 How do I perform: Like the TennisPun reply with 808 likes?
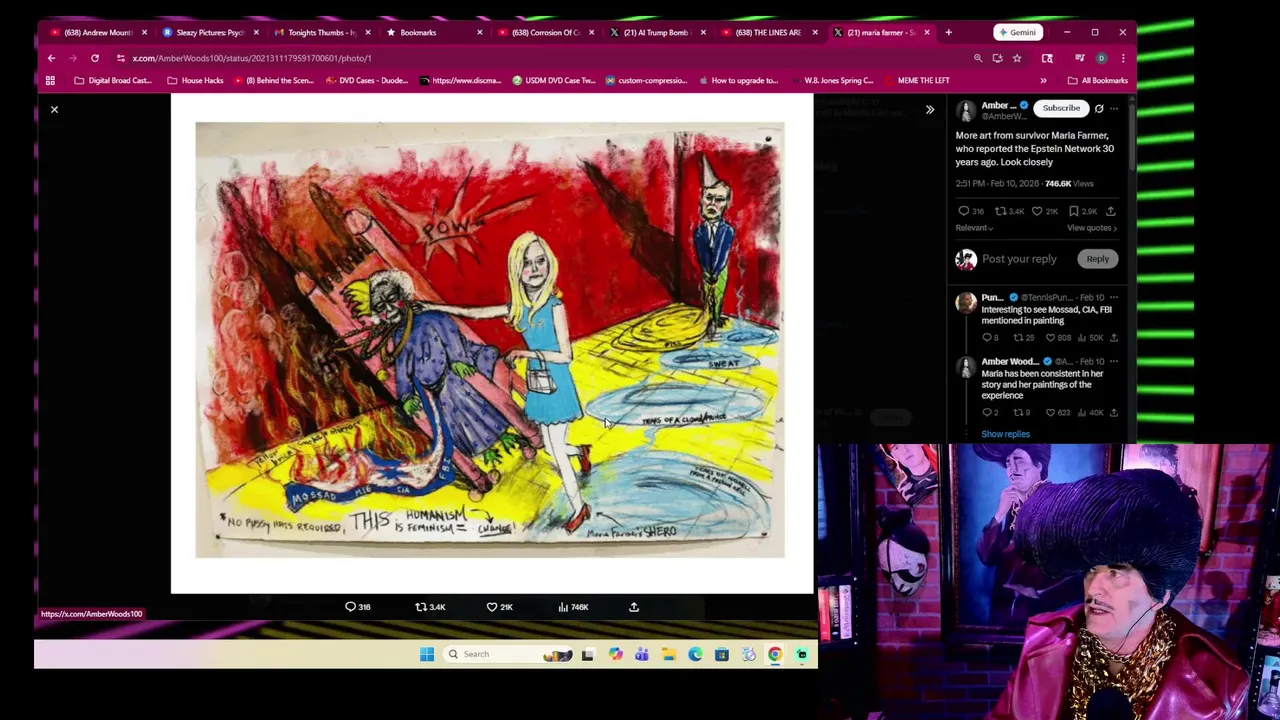click(1051, 338)
